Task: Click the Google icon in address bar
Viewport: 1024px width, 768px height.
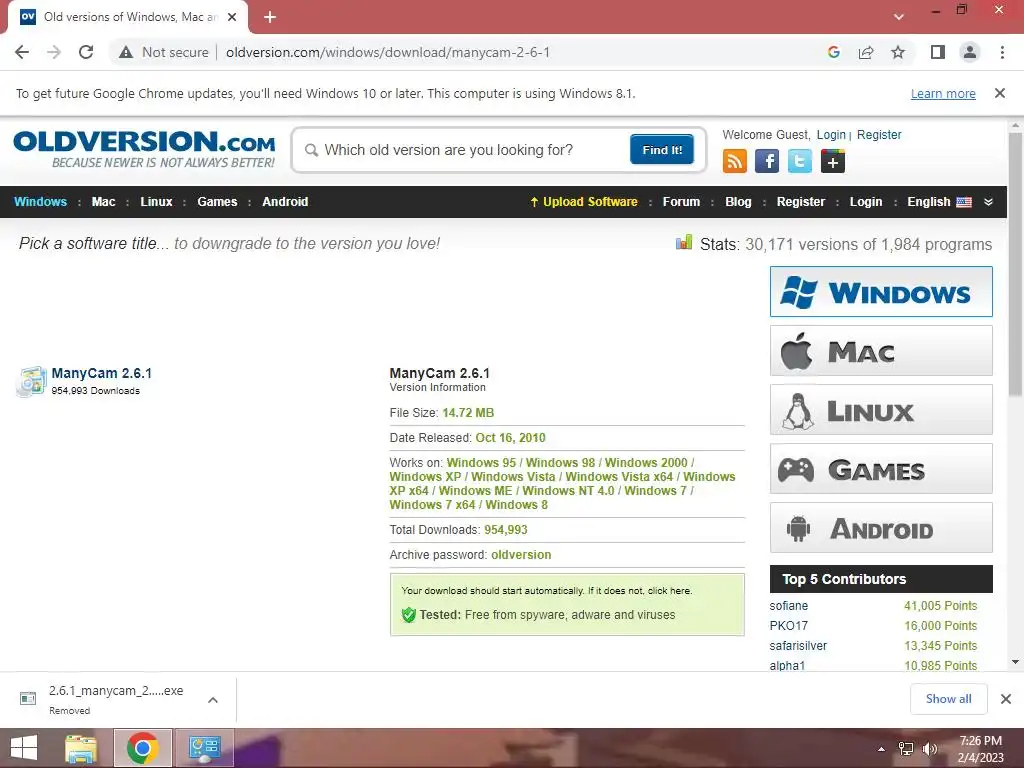Action: coord(833,52)
